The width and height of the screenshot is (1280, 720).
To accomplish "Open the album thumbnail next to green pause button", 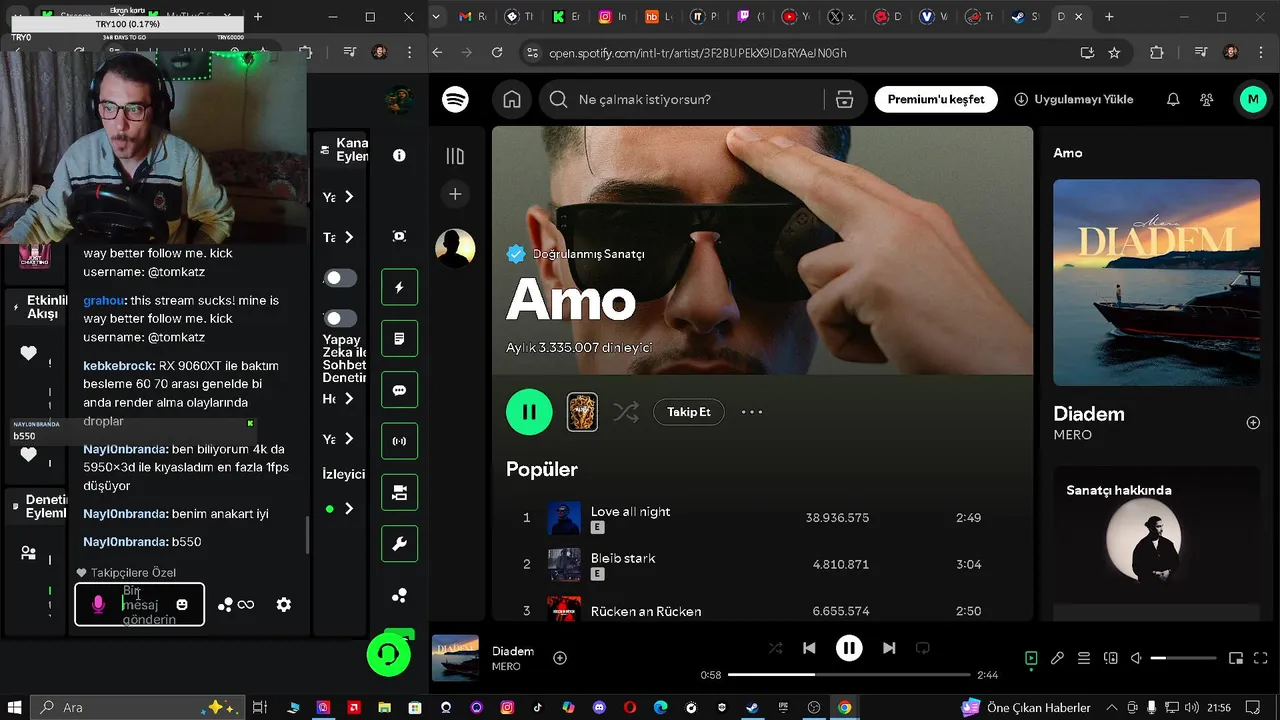I will (582, 412).
